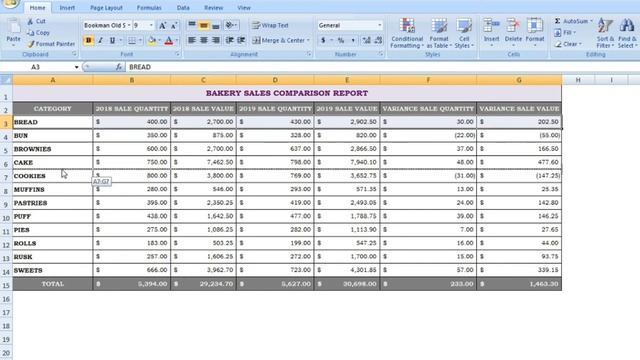Insert cells with Insert button
Screen dimensions: 640x360
click(x=491, y=32)
